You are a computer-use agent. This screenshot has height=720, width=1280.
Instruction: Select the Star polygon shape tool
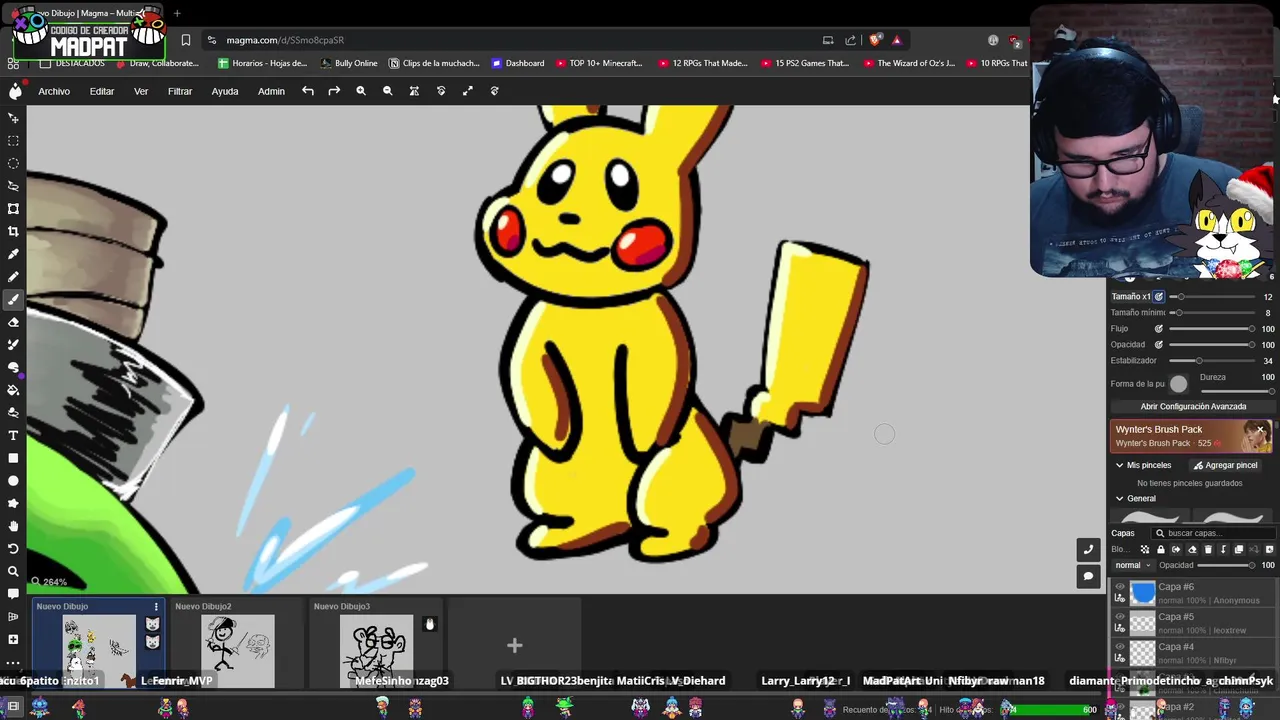[13, 503]
